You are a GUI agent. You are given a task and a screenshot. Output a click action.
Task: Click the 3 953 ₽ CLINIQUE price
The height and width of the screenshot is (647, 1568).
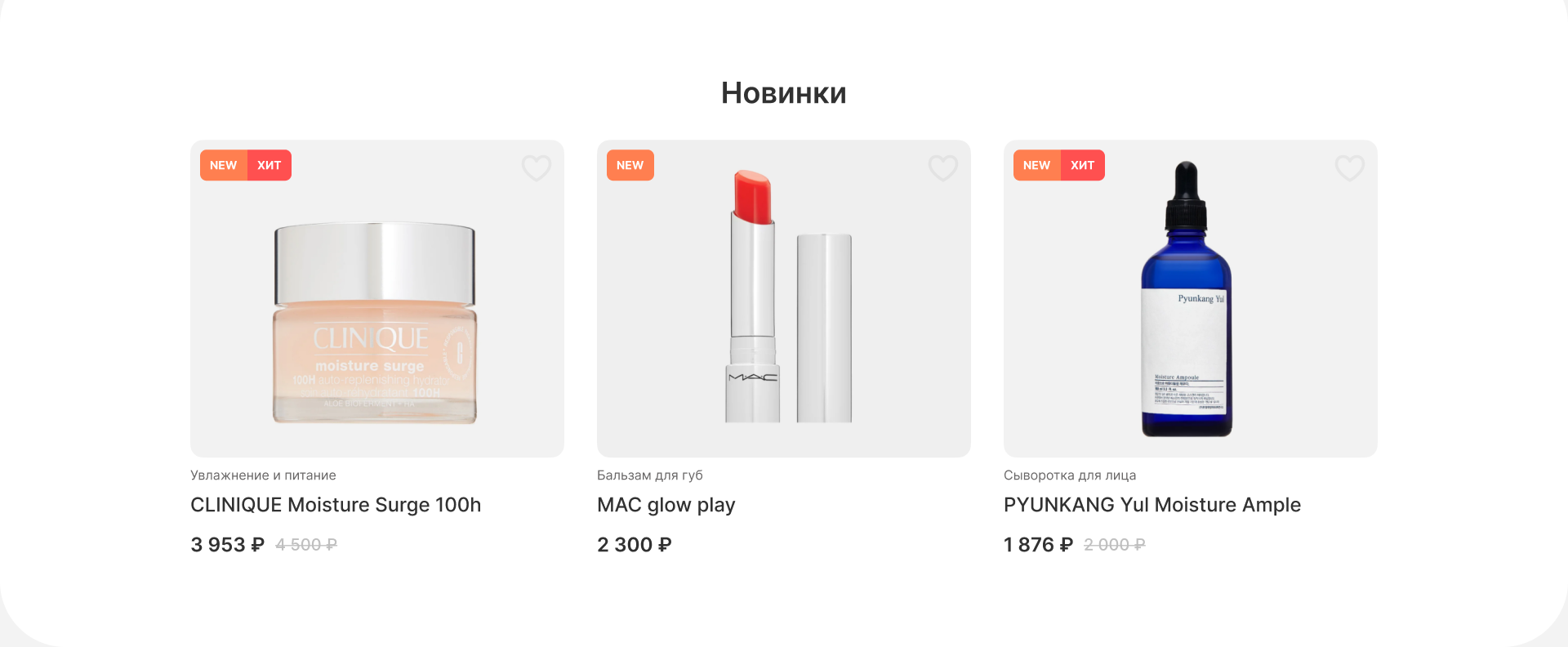[x=227, y=545]
